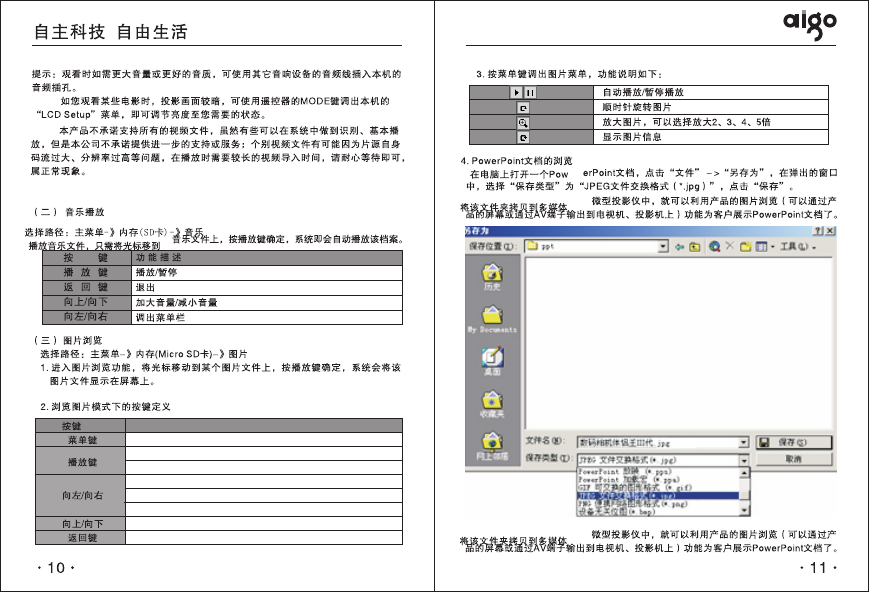Viewport: 869px width, 592px height.
Task: Click the '退出' cell in music table
Action: [267, 287]
